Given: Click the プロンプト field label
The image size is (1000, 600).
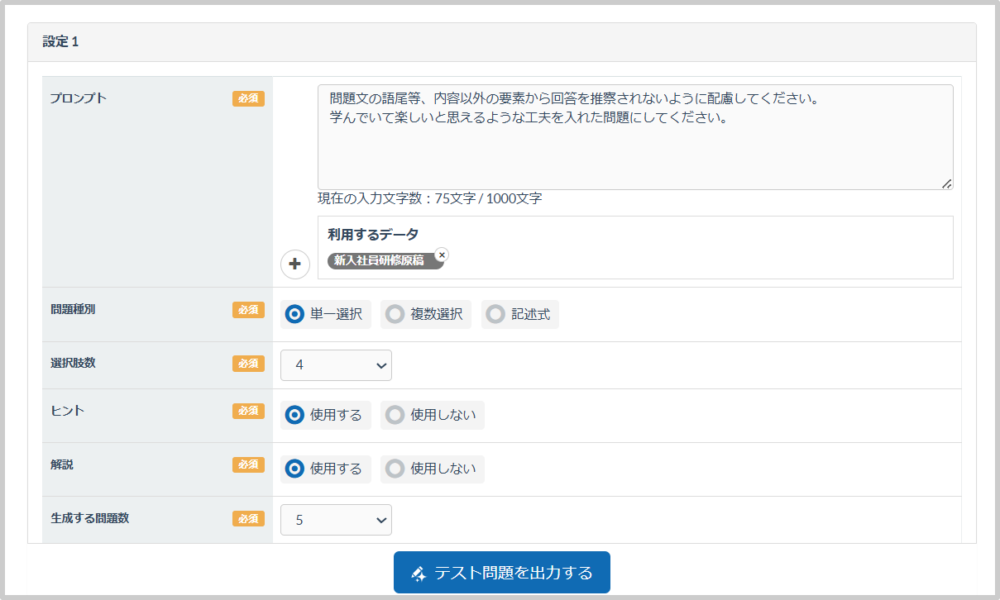Looking at the screenshot, I should (78, 98).
